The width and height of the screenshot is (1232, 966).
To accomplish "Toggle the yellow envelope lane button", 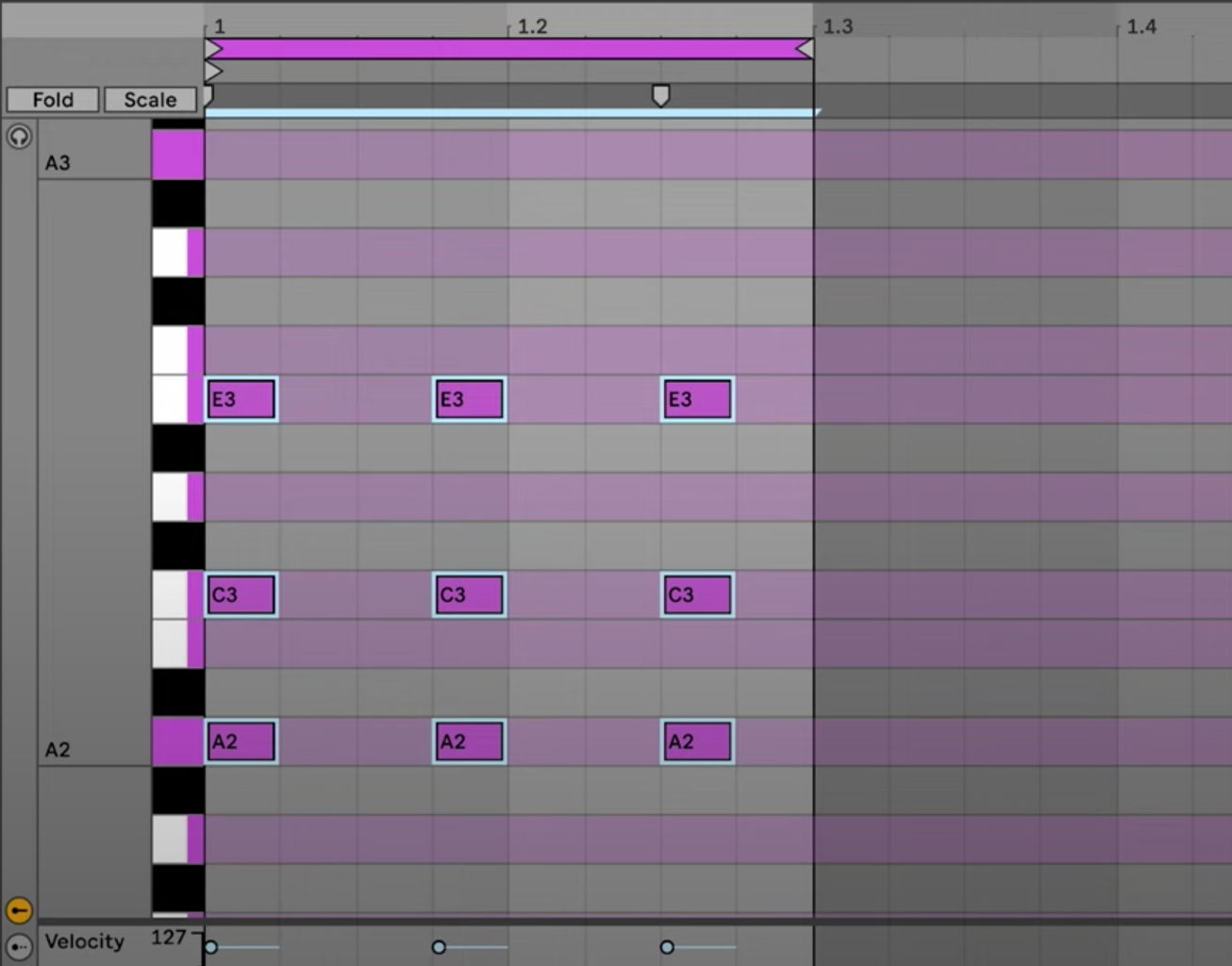I will (19, 910).
